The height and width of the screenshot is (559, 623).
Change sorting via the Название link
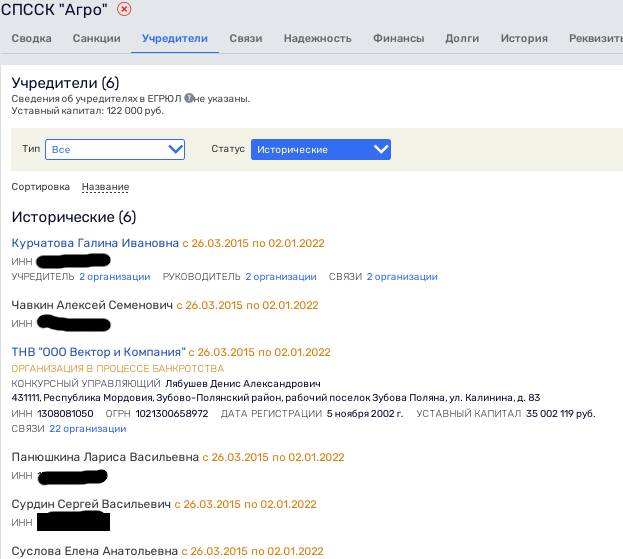[x=105, y=187]
